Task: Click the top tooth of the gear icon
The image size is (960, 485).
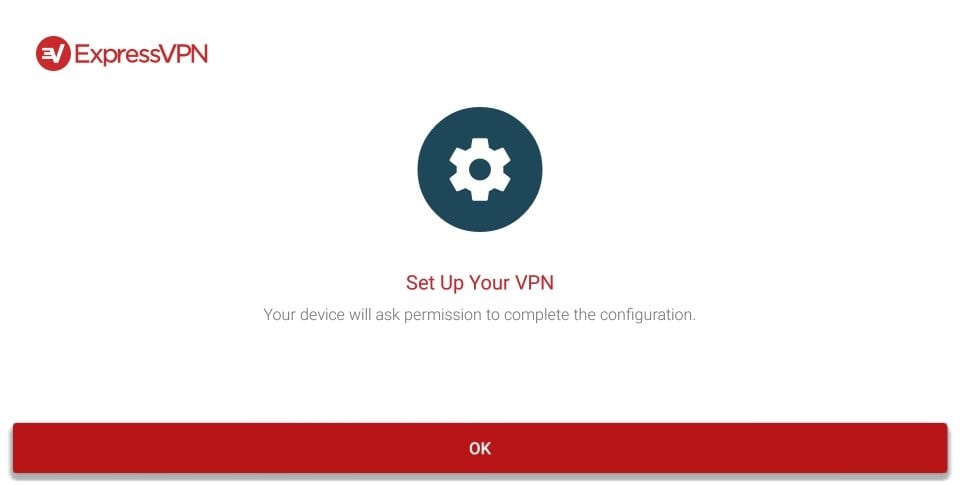Action: 480,145
